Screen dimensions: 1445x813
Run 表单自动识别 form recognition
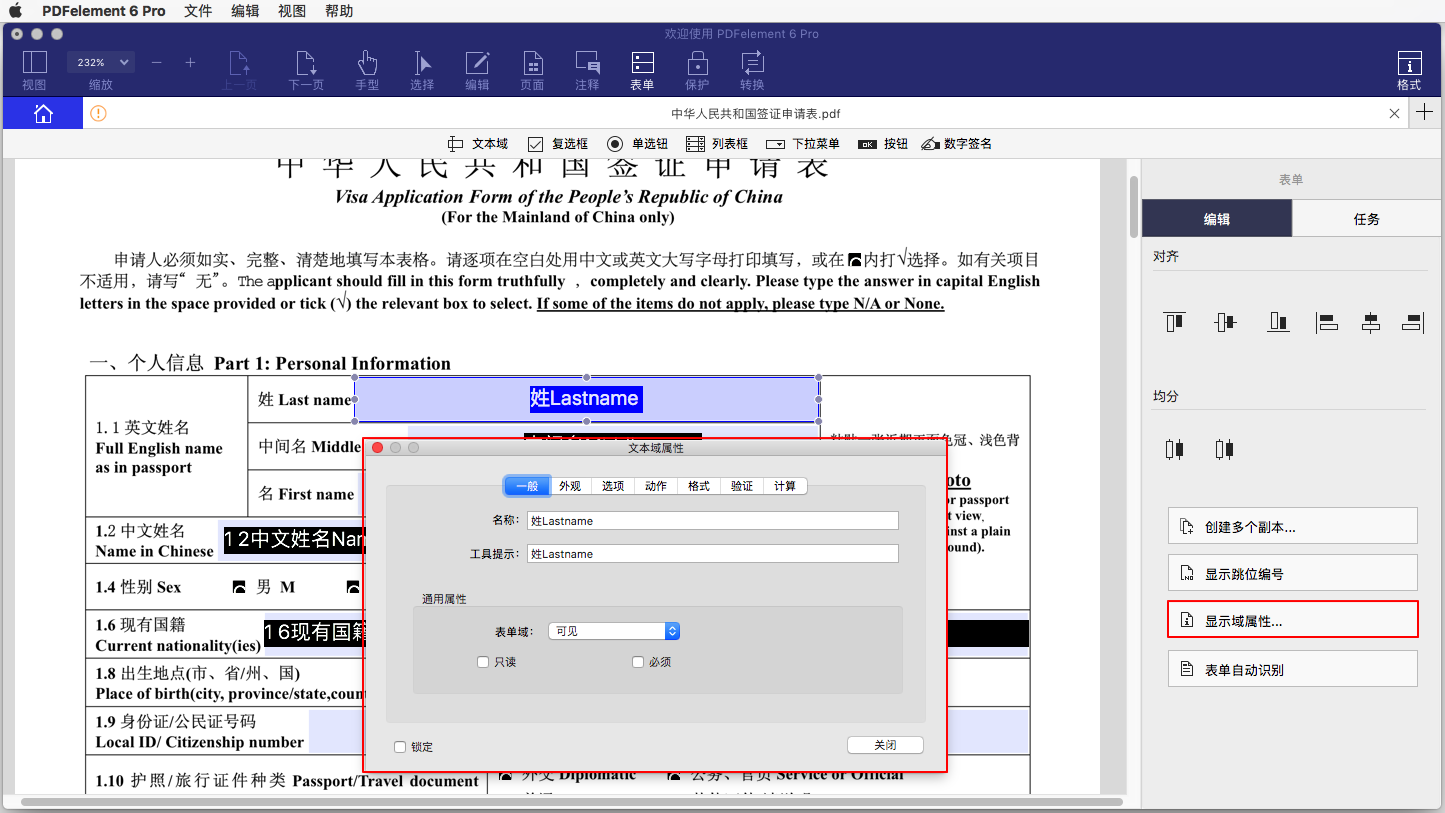coord(1292,668)
